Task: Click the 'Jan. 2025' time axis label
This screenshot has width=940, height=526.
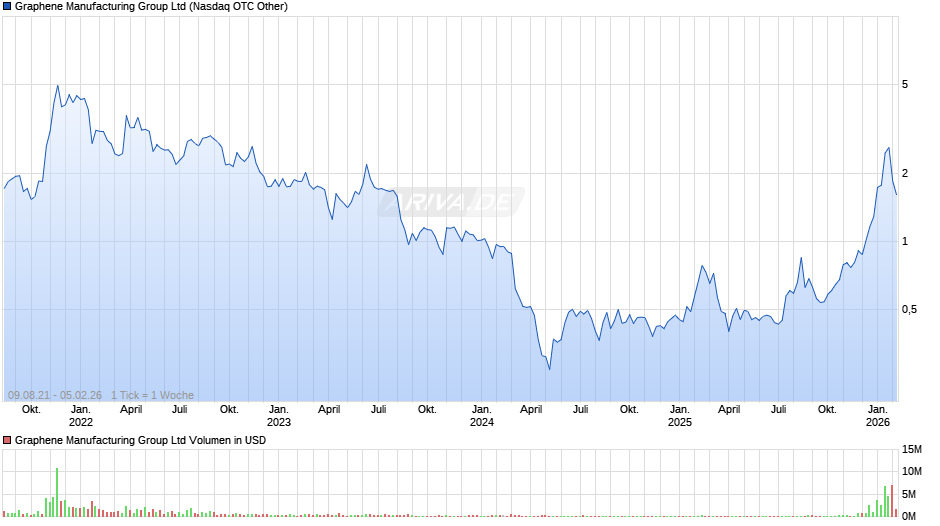Action: 680,416
